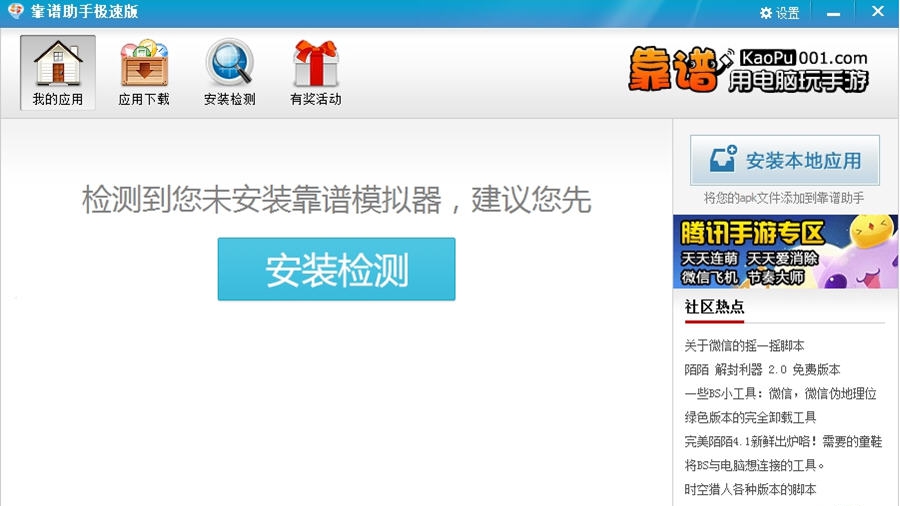Image resolution: width=900 pixels, height=506 pixels.
Task: Click 安装本地应用 button
Action: pos(785,160)
